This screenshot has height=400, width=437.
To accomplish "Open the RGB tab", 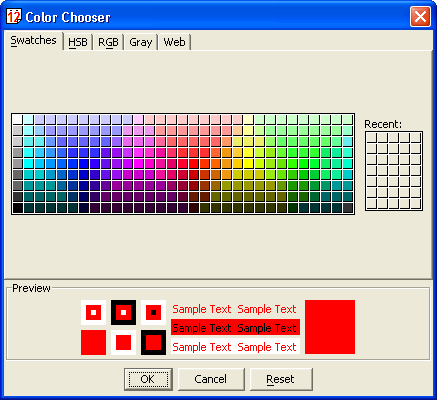I will (x=108, y=42).
